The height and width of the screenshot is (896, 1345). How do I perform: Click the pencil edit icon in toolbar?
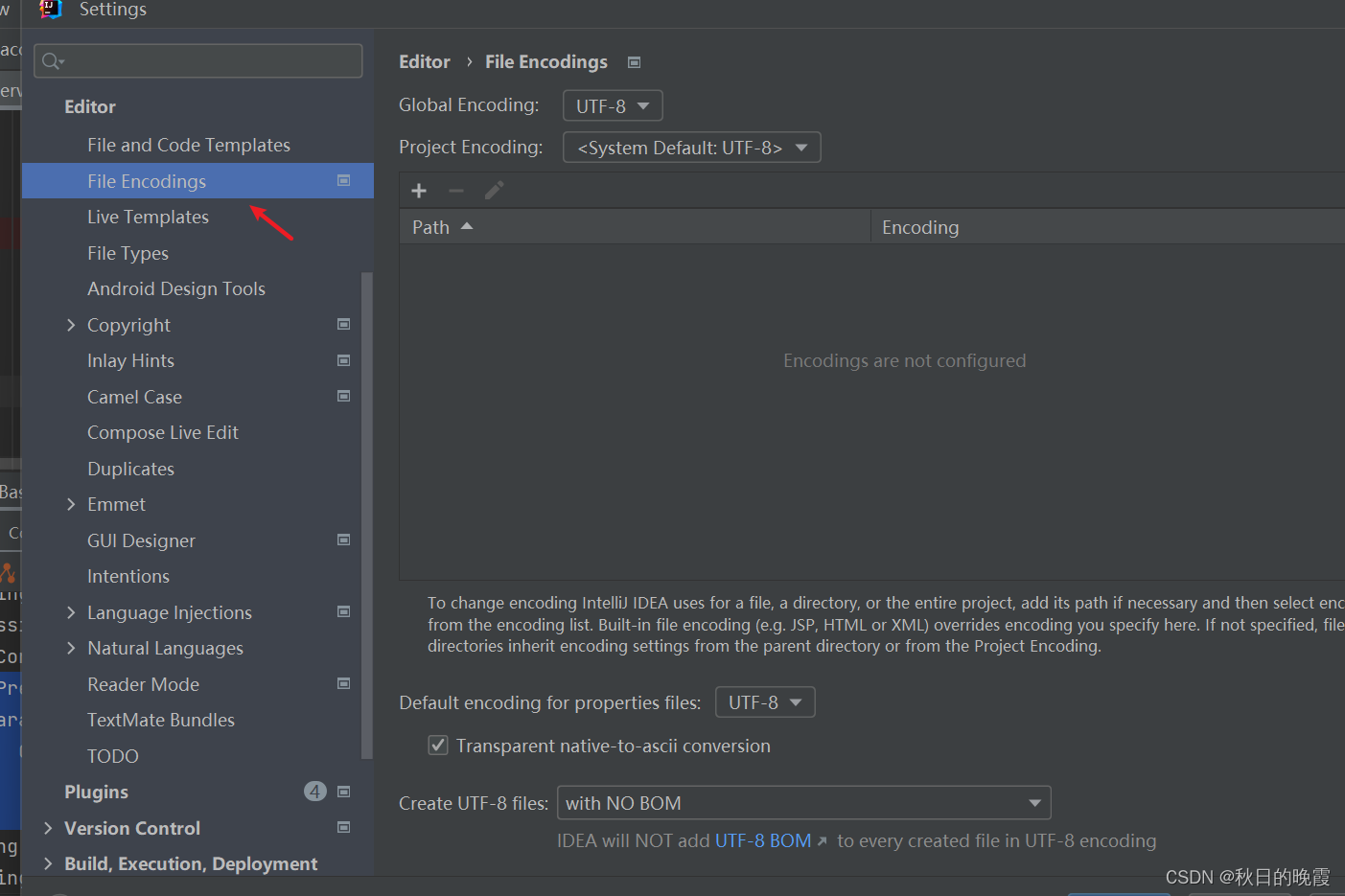pyautogui.click(x=494, y=191)
